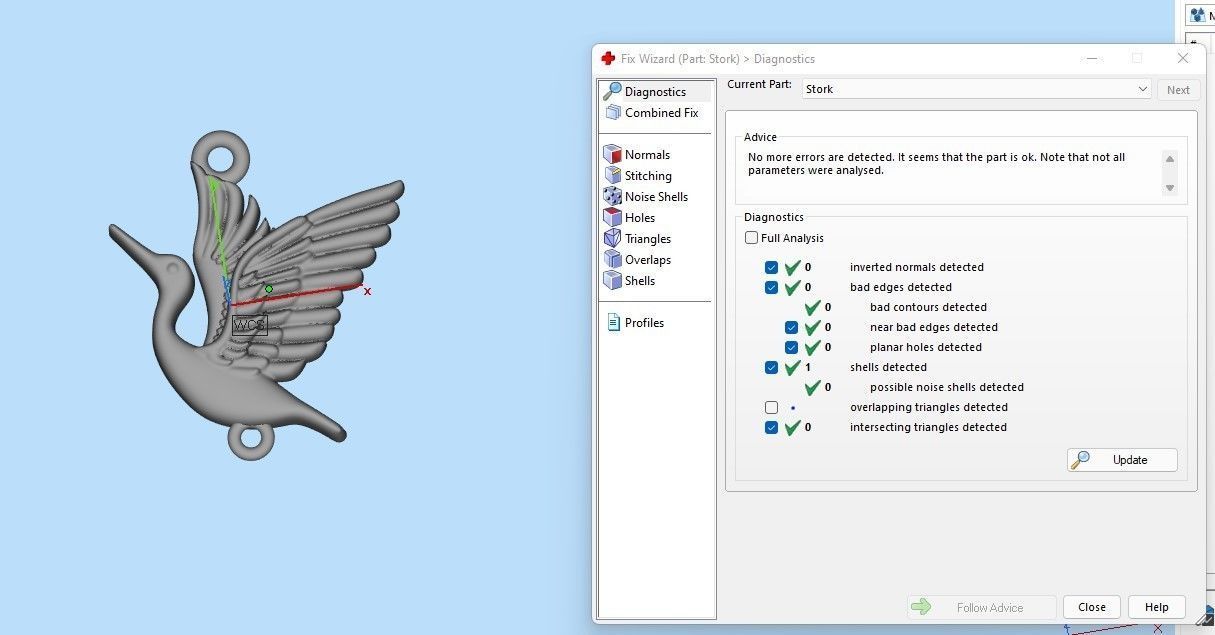Close the Fix Wizard with Close button
Viewport: 1215px width, 635px height.
click(x=1092, y=607)
